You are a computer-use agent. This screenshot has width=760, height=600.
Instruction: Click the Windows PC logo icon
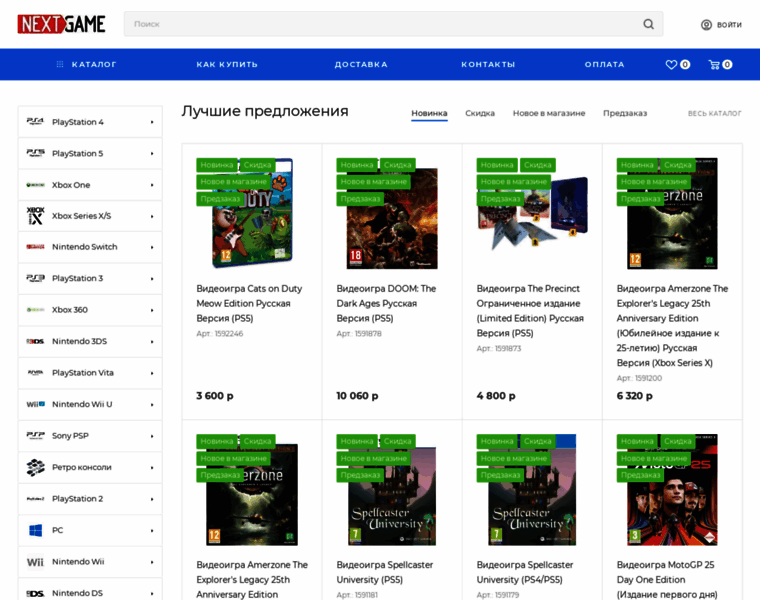click(x=35, y=530)
